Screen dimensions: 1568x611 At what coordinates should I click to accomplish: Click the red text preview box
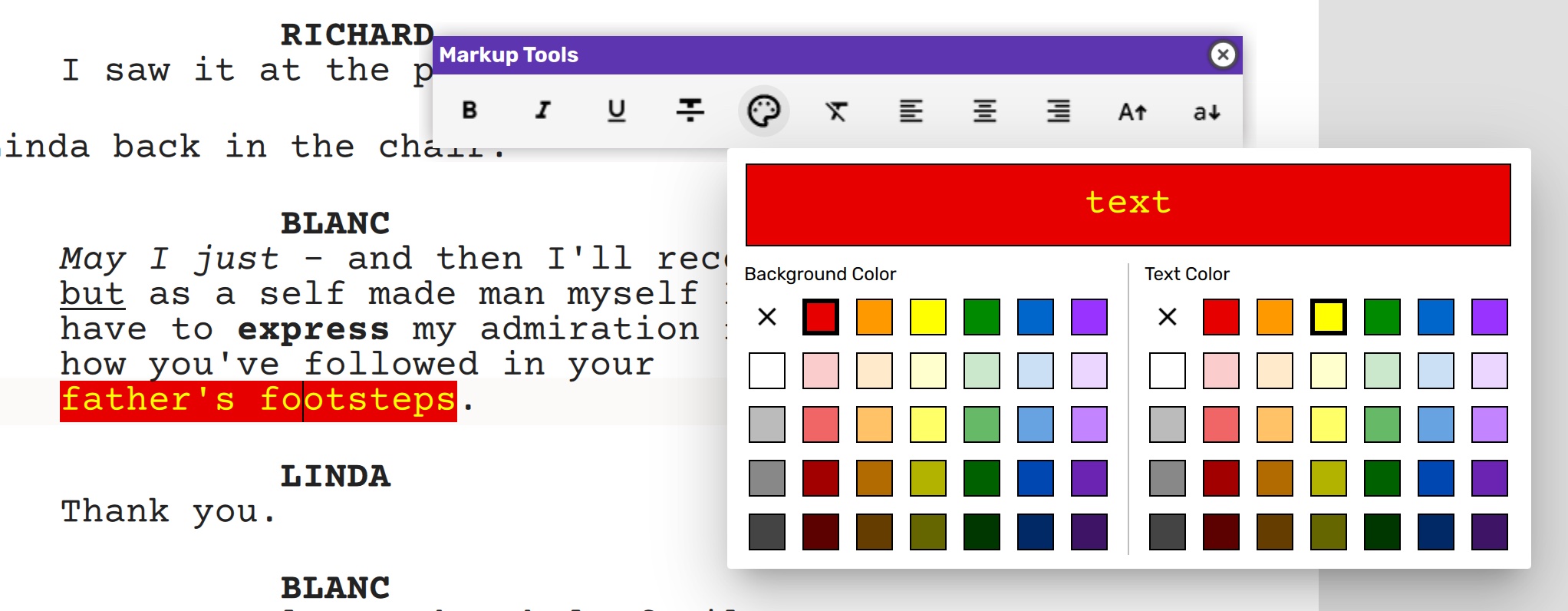pyautogui.click(x=1128, y=204)
